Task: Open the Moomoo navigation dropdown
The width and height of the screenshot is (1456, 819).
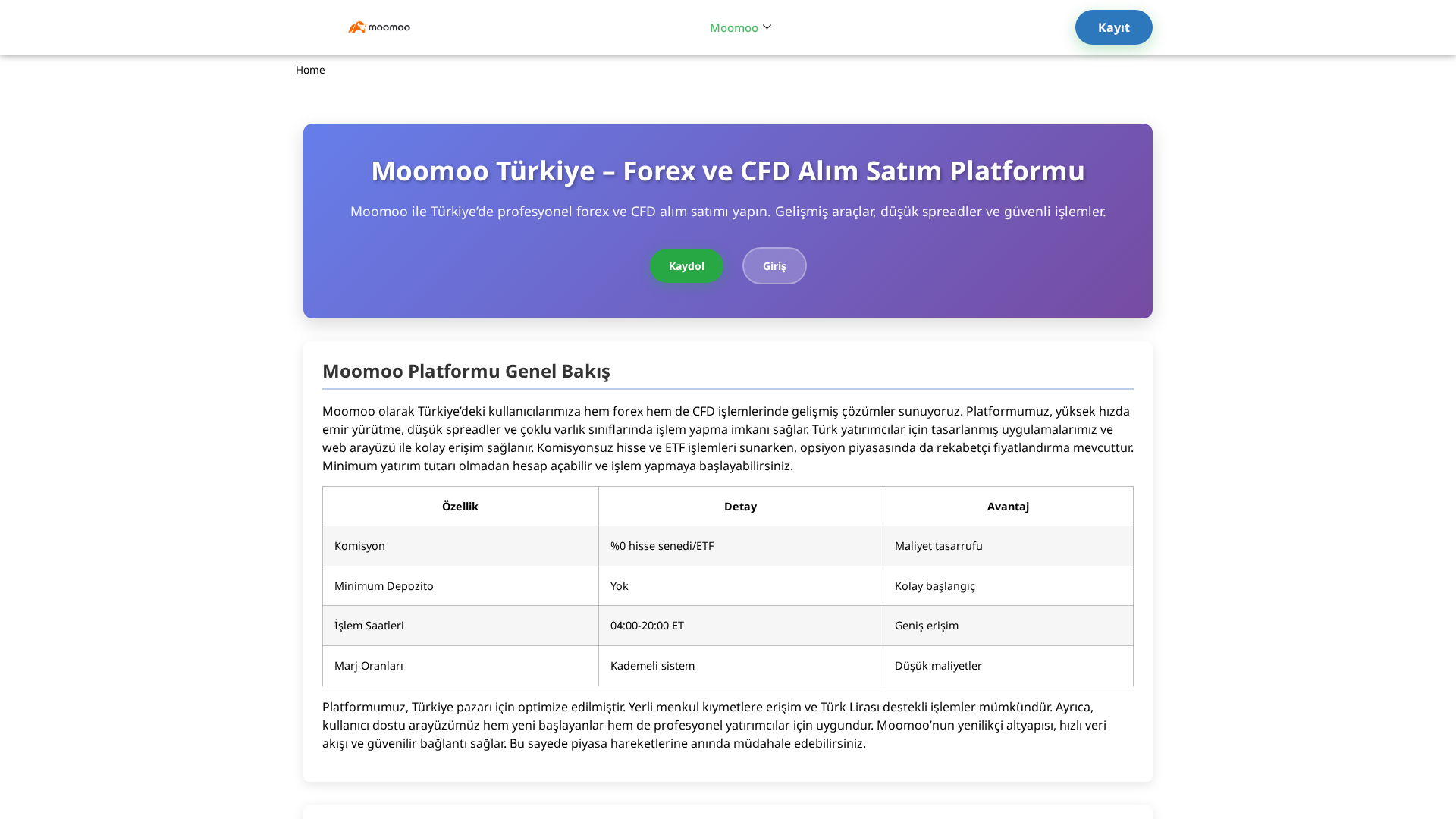Action: [x=733, y=27]
